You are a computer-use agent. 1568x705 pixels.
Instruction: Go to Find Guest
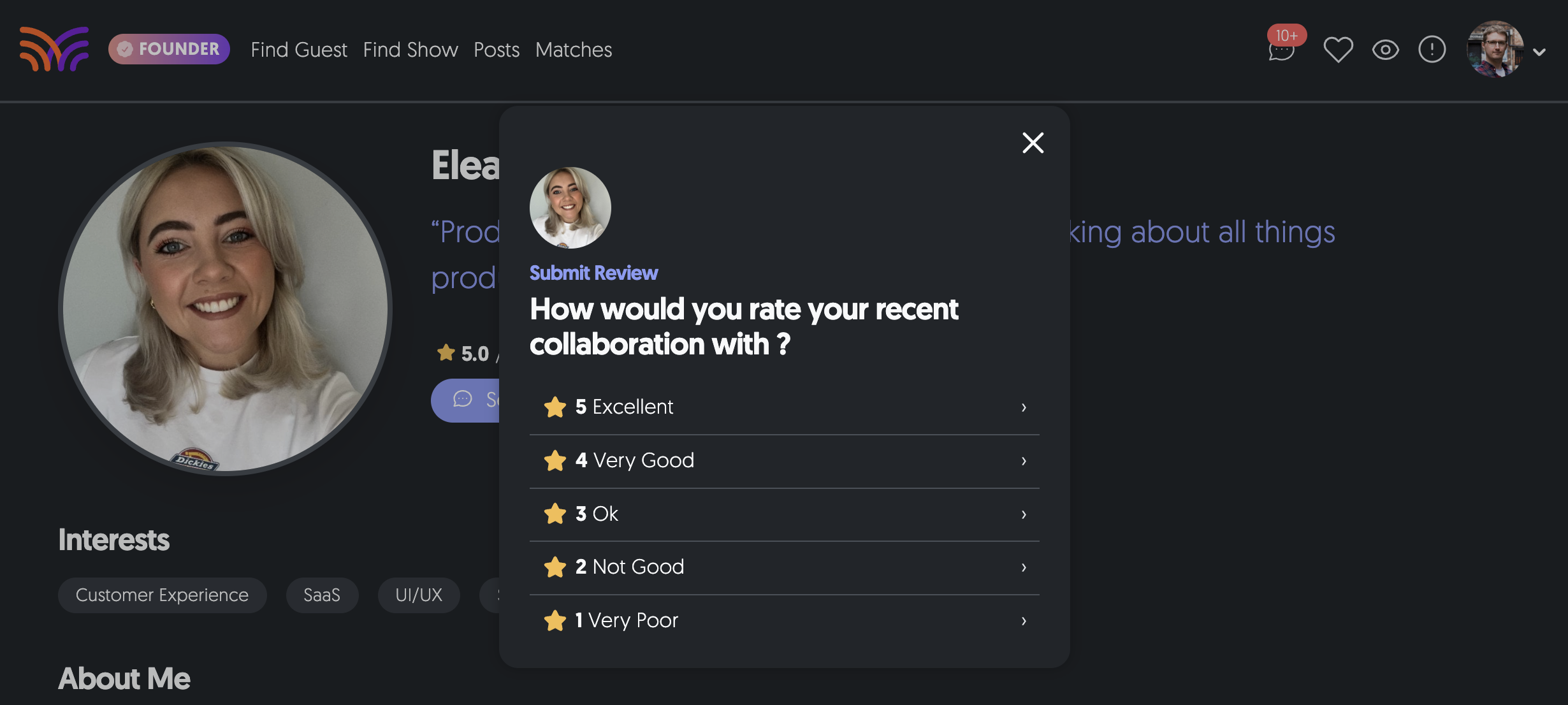pyautogui.click(x=299, y=50)
